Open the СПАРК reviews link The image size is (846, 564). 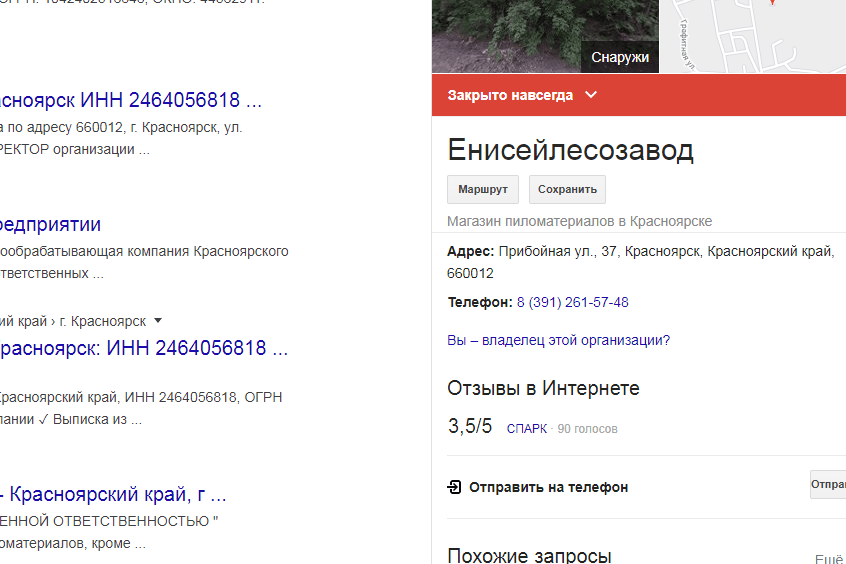tap(527, 429)
